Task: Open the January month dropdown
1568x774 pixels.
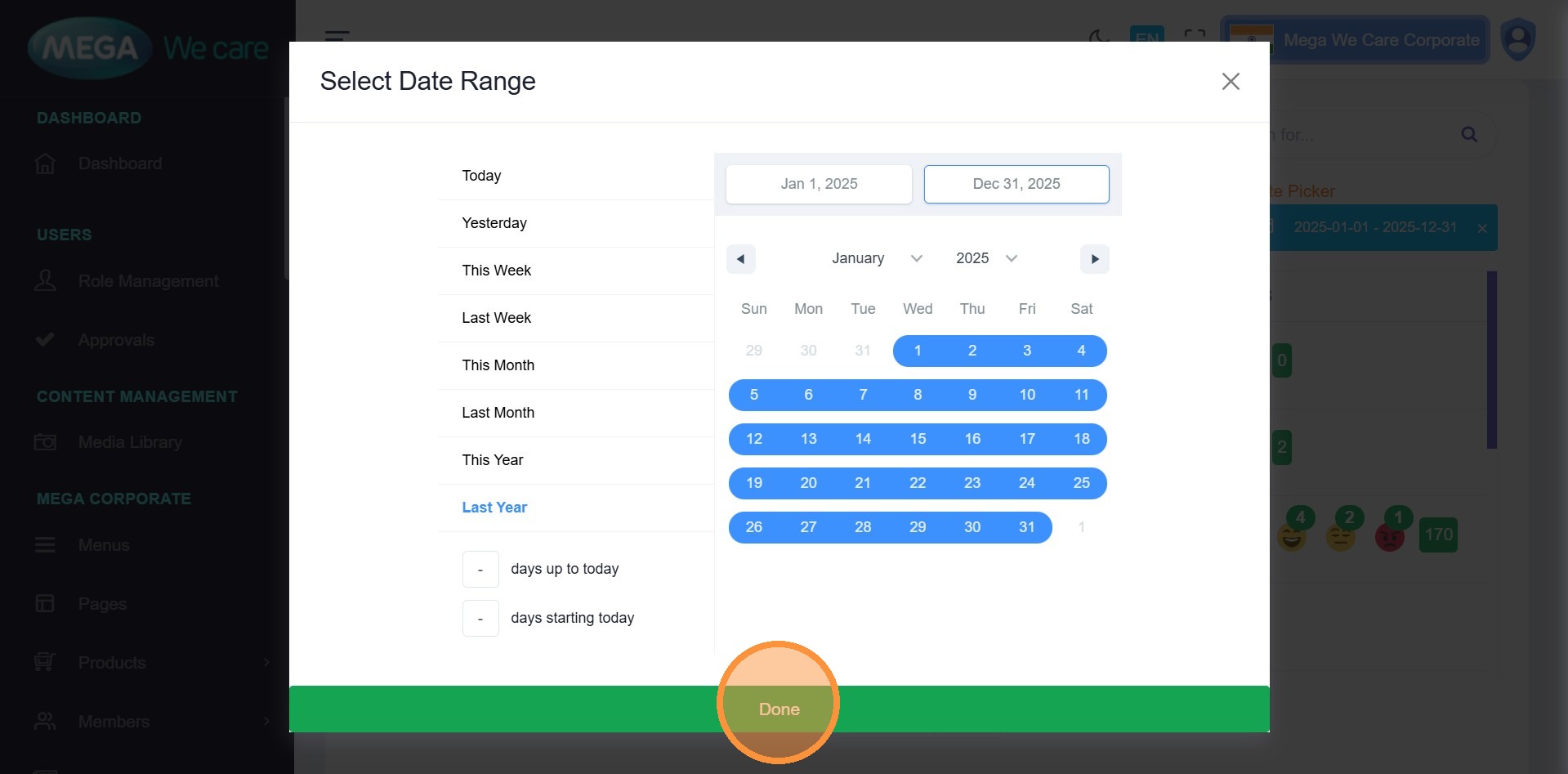Action: [x=876, y=259]
